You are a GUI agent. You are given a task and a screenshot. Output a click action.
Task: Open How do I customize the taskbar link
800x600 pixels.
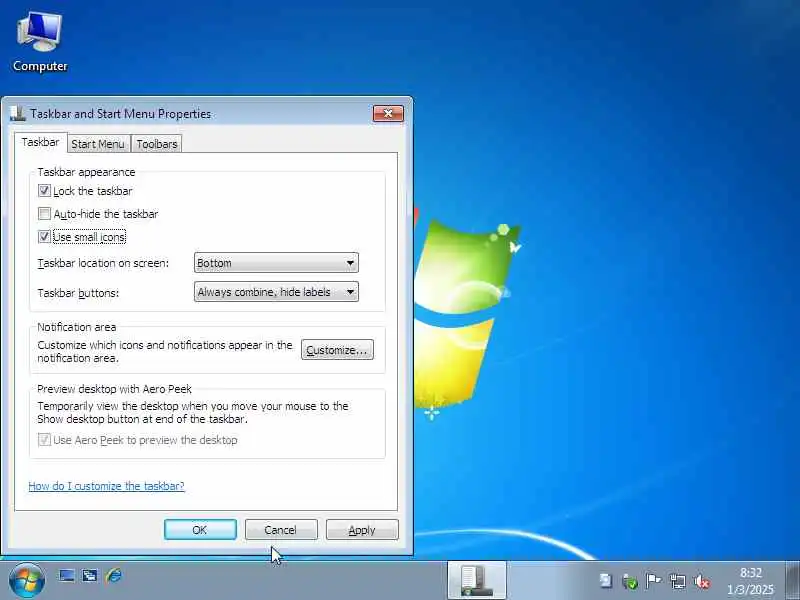(x=106, y=486)
